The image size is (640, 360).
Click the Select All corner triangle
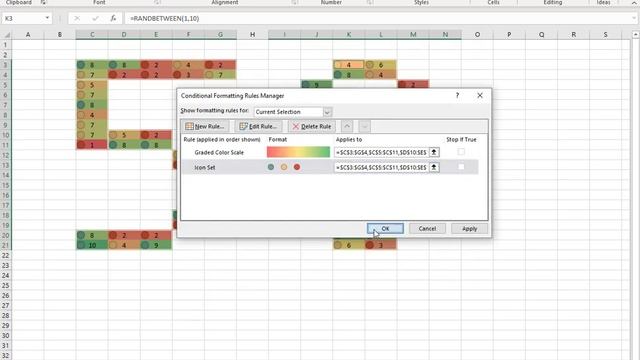pos(6,35)
